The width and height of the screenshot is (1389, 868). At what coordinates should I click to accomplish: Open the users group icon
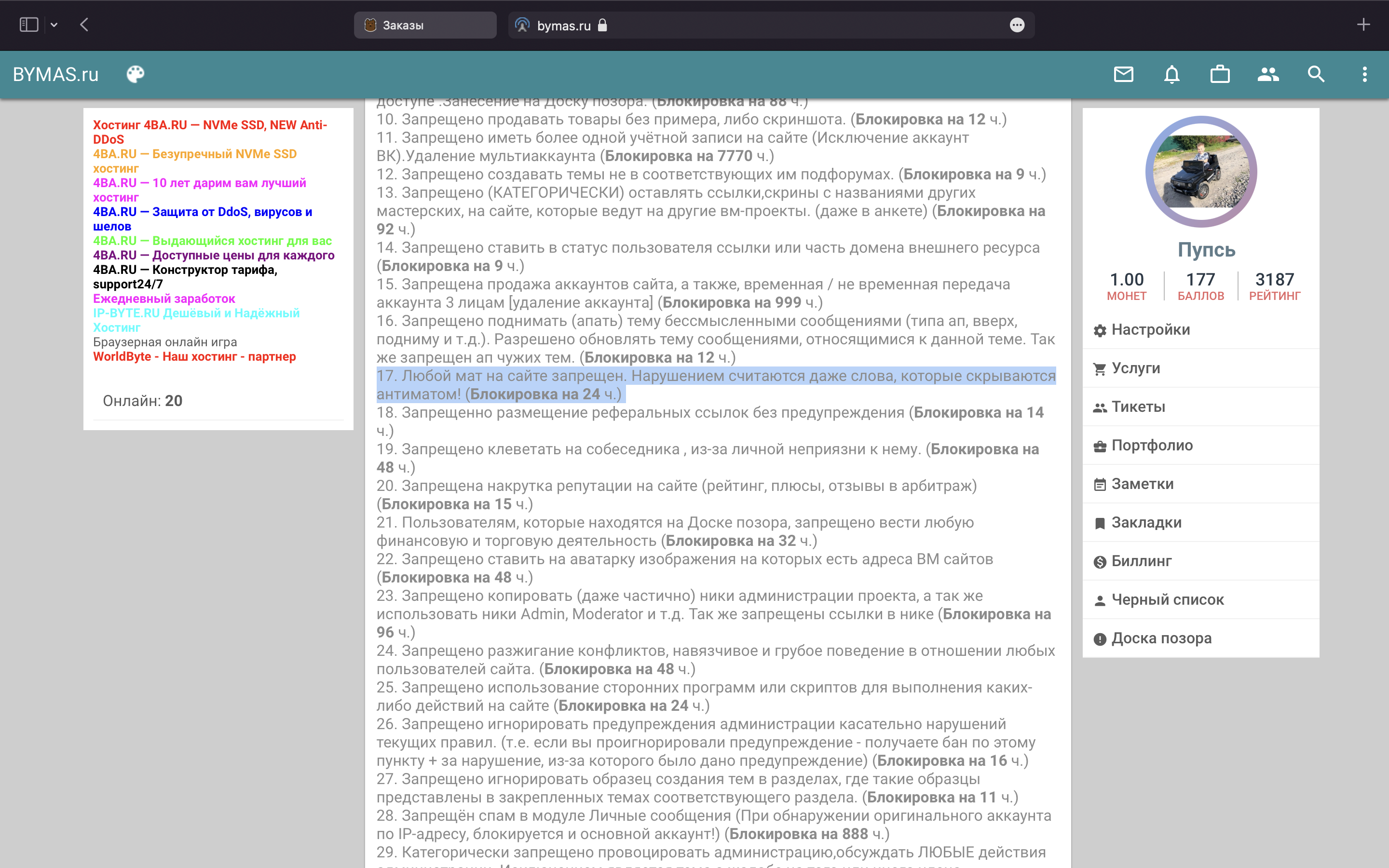point(1268,75)
